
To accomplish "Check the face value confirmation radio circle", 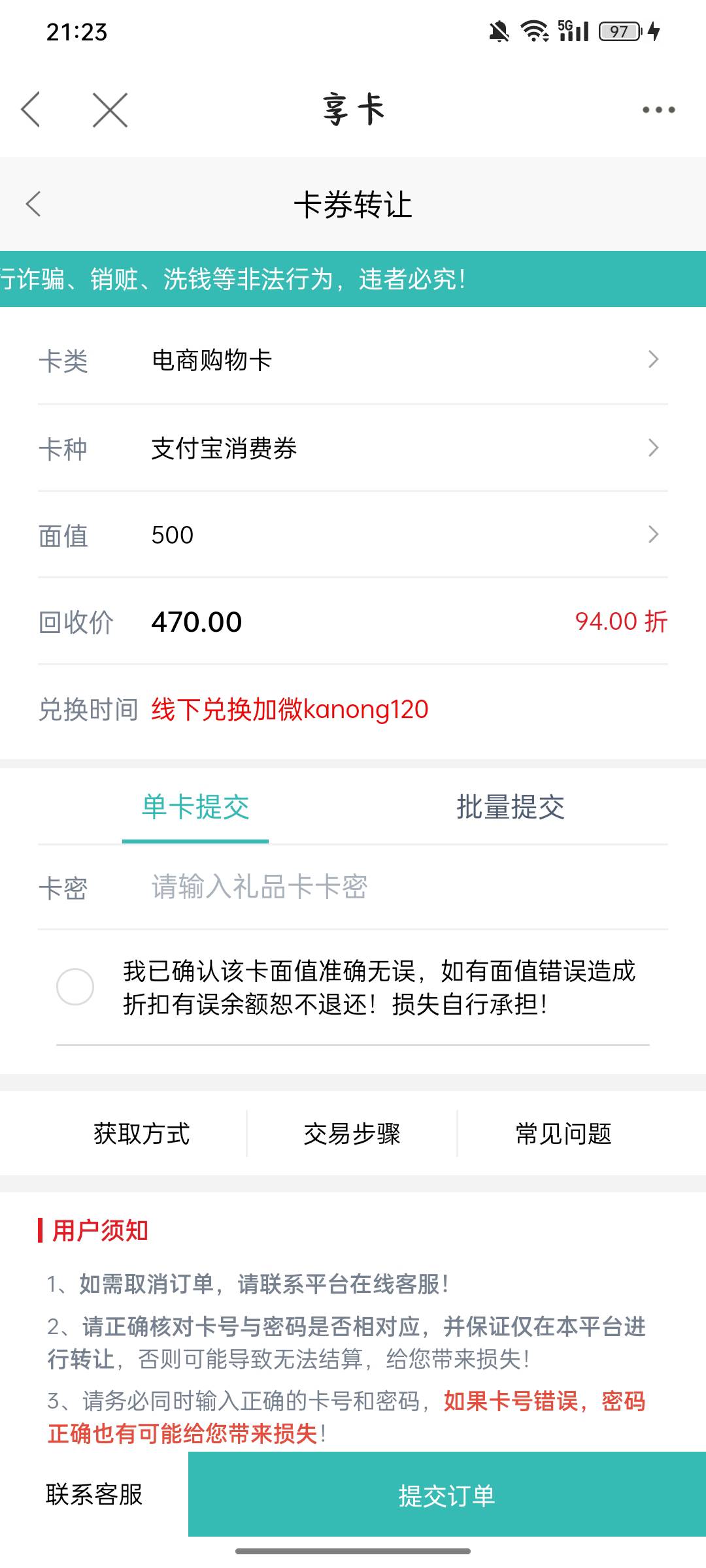I will [x=75, y=987].
